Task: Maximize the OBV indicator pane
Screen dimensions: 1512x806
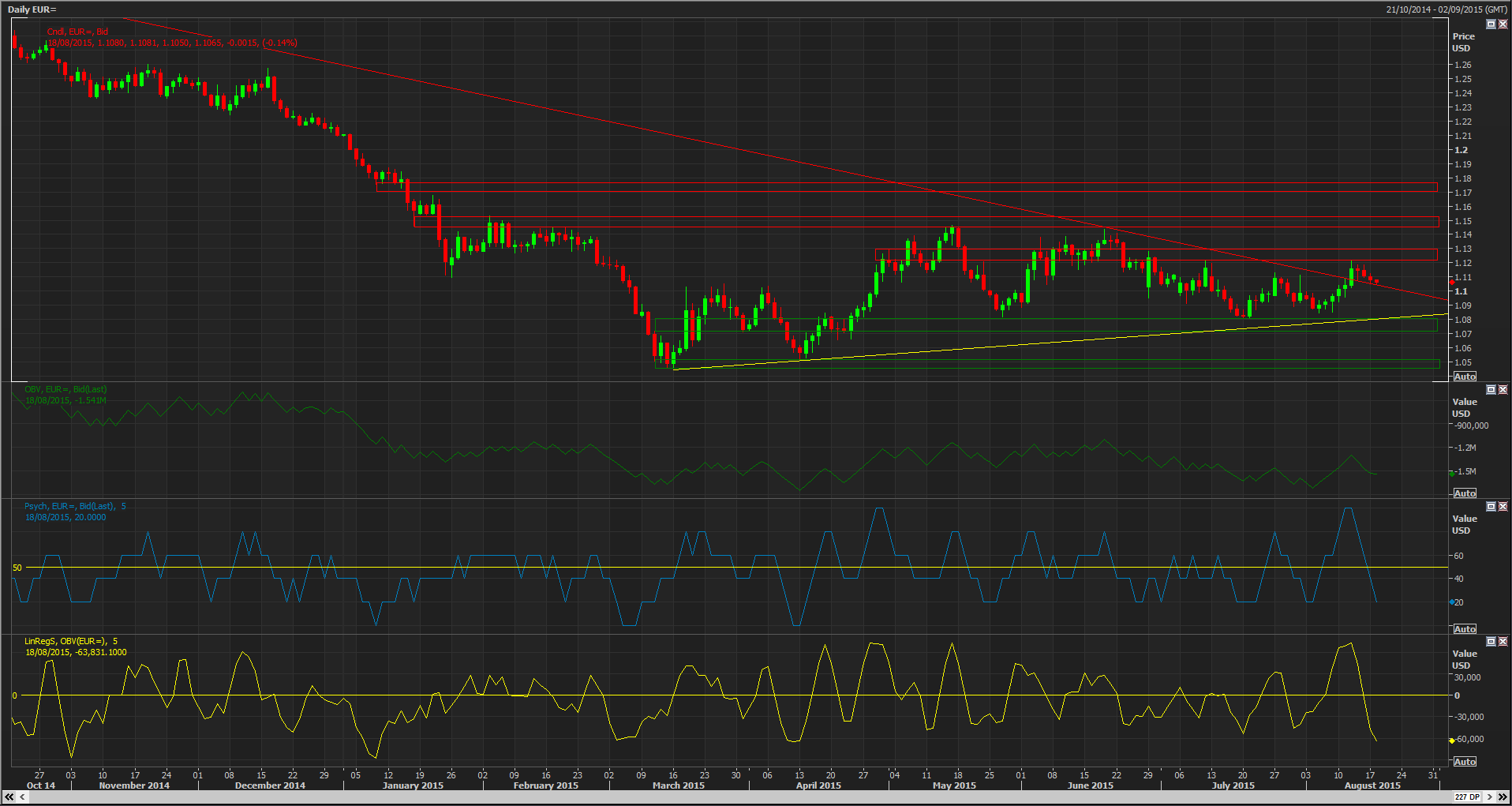Action: point(1491,390)
